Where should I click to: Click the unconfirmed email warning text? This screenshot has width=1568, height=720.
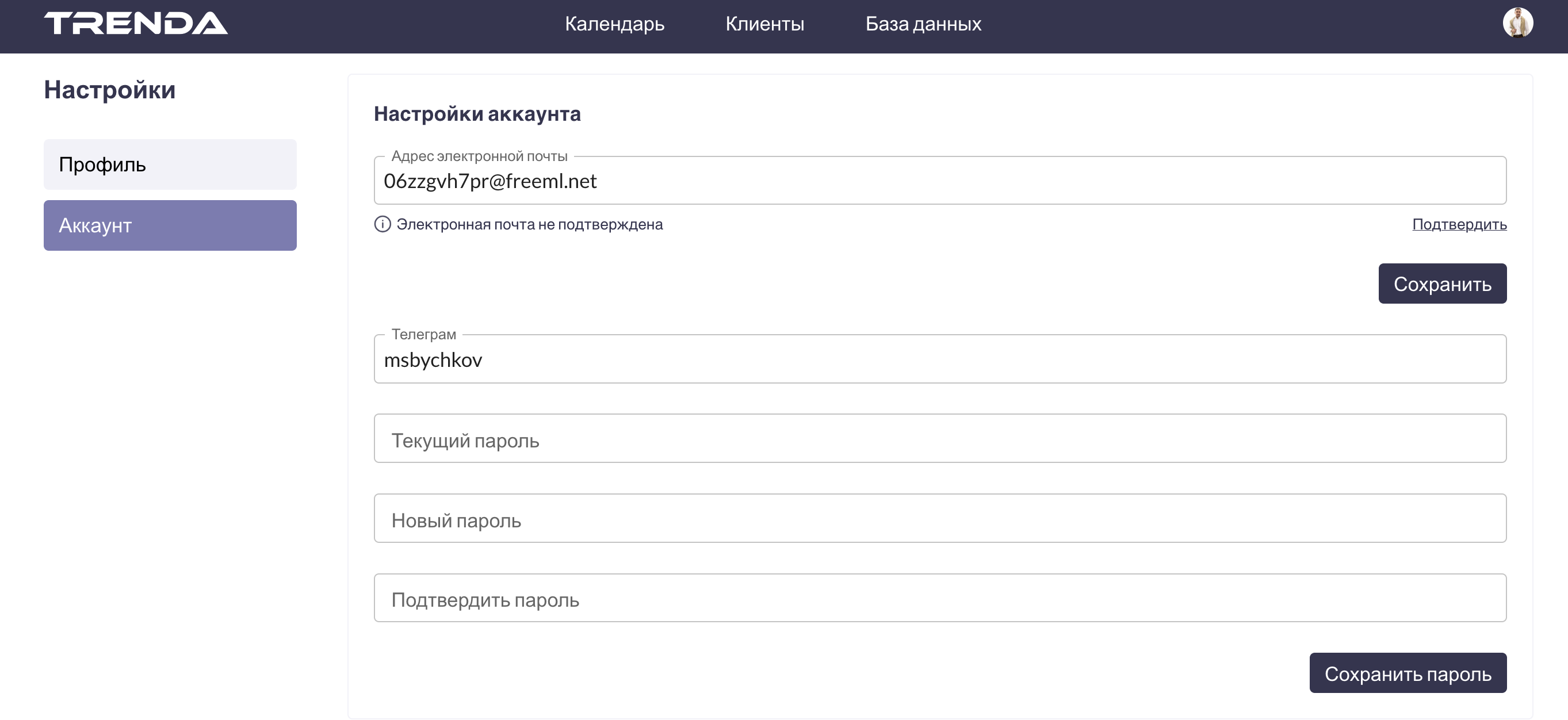tap(529, 225)
